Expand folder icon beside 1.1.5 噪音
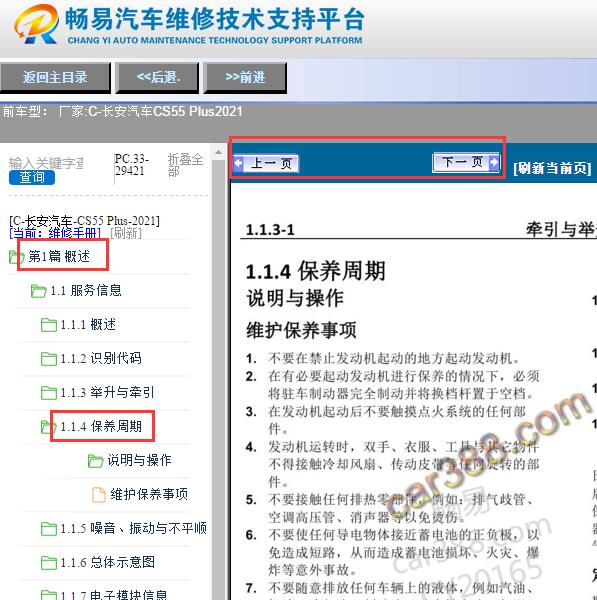This screenshot has width=597, height=600. [49, 529]
